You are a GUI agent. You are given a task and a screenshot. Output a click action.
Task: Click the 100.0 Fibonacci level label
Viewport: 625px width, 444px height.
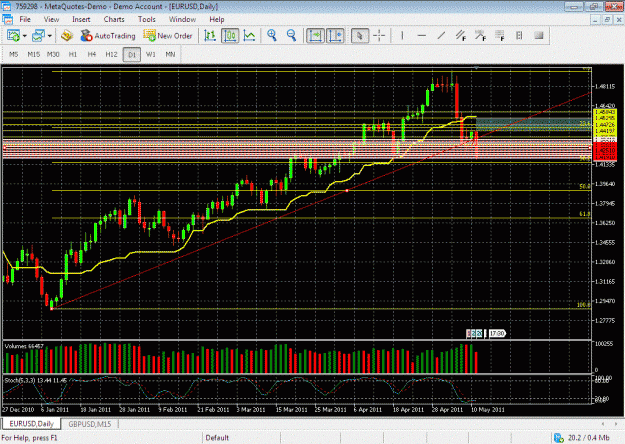(x=584, y=305)
